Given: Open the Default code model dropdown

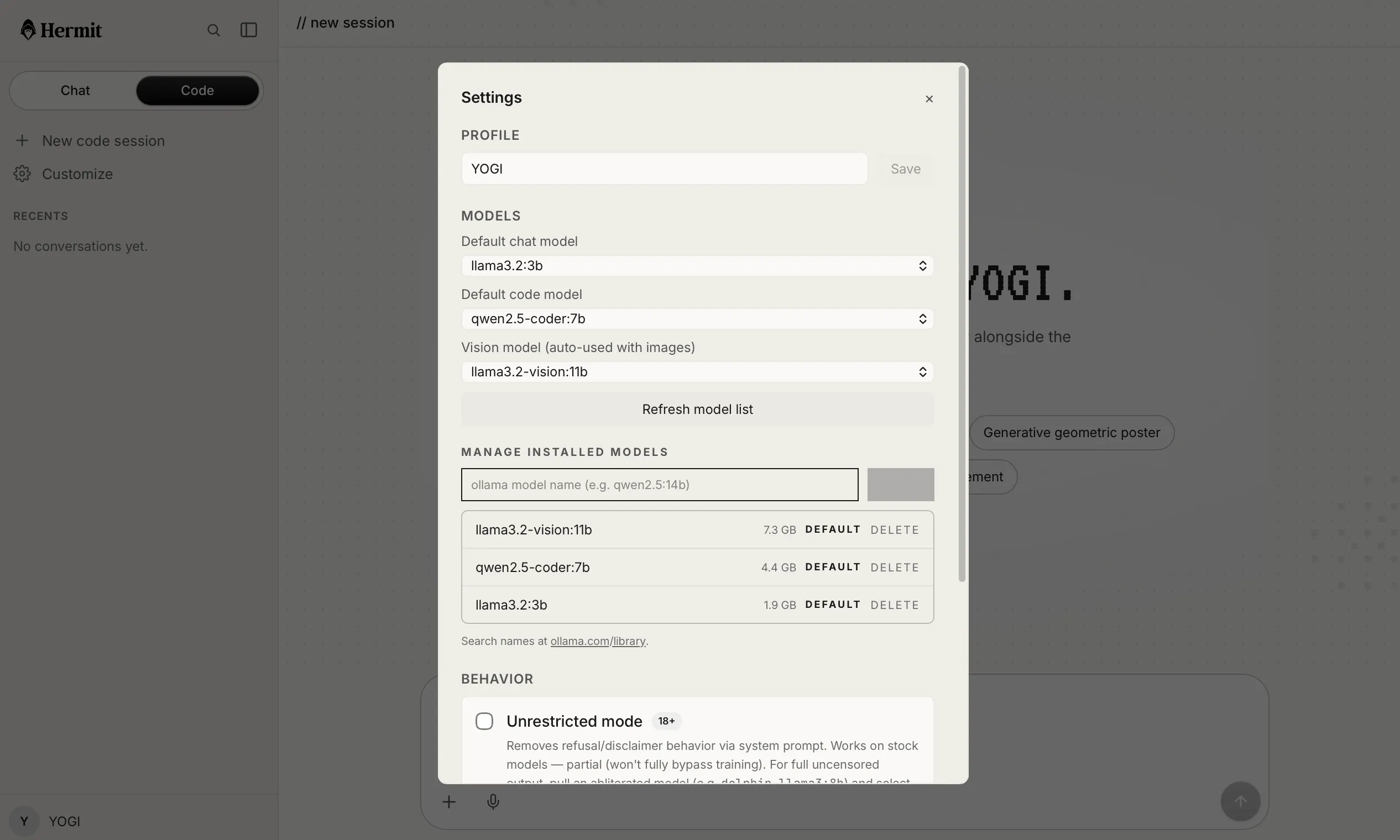Looking at the screenshot, I should (x=697, y=319).
